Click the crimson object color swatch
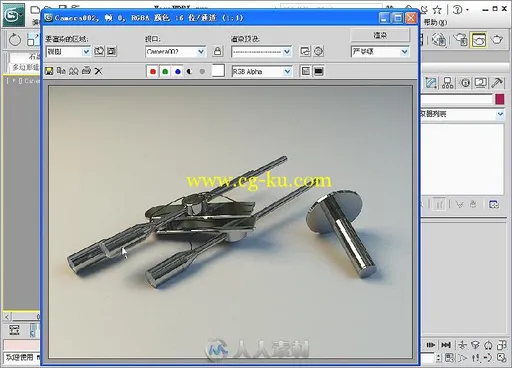This screenshot has width=512, height=368. [x=499, y=99]
